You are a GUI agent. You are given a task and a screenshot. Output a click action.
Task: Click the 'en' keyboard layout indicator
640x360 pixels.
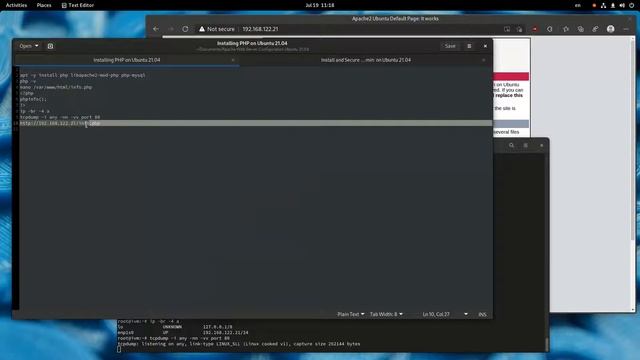(578, 5)
